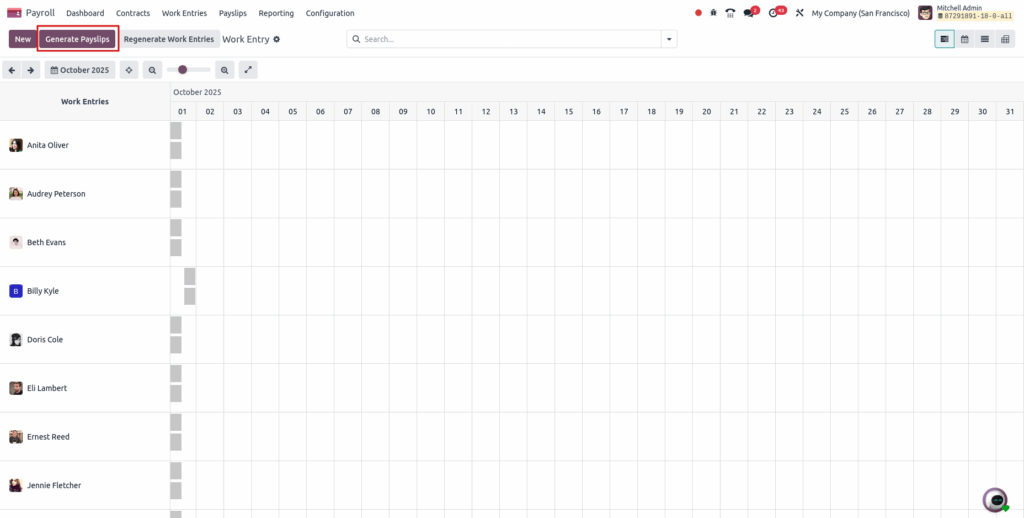Viewport: 1024px width, 518px height.
Task: Expand rows with the arrows icon
Action: click(248, 70)
